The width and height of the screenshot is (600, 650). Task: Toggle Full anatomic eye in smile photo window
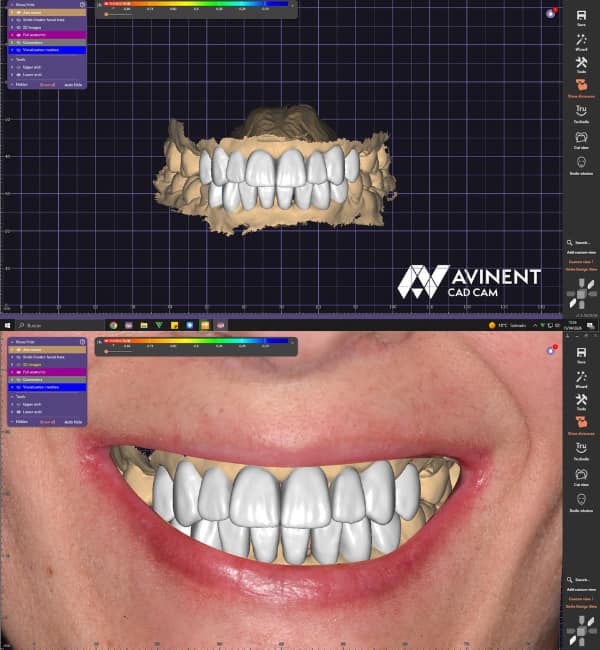tap(19, 372)
